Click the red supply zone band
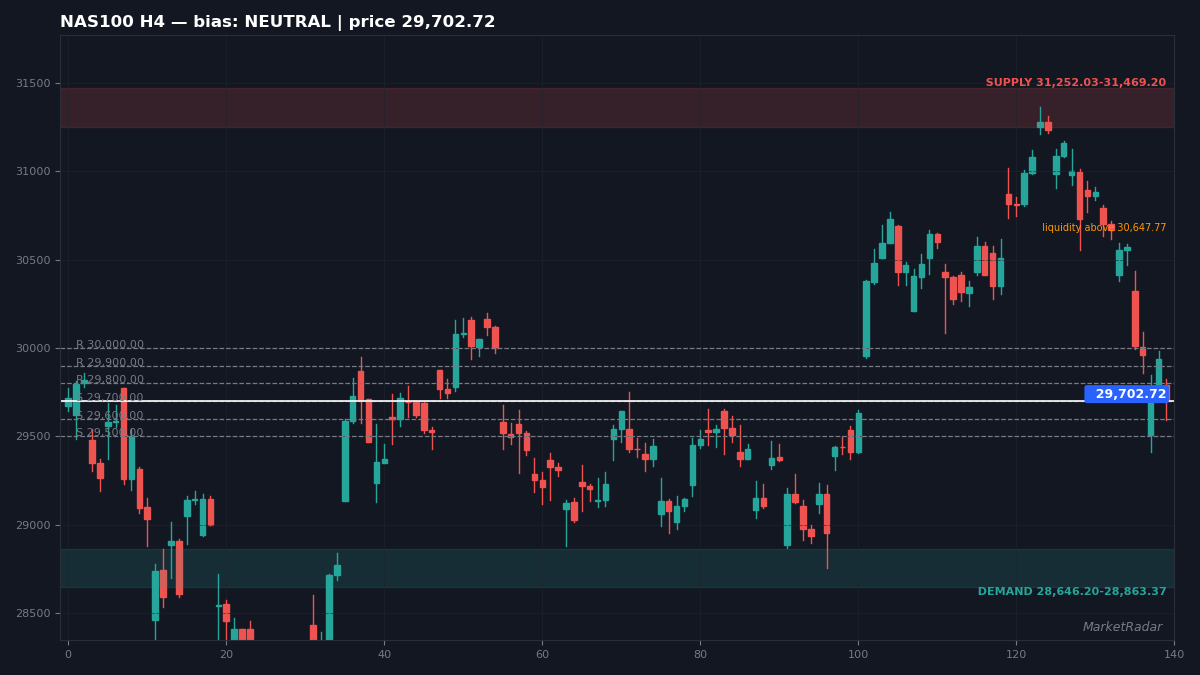 [617, 108]
